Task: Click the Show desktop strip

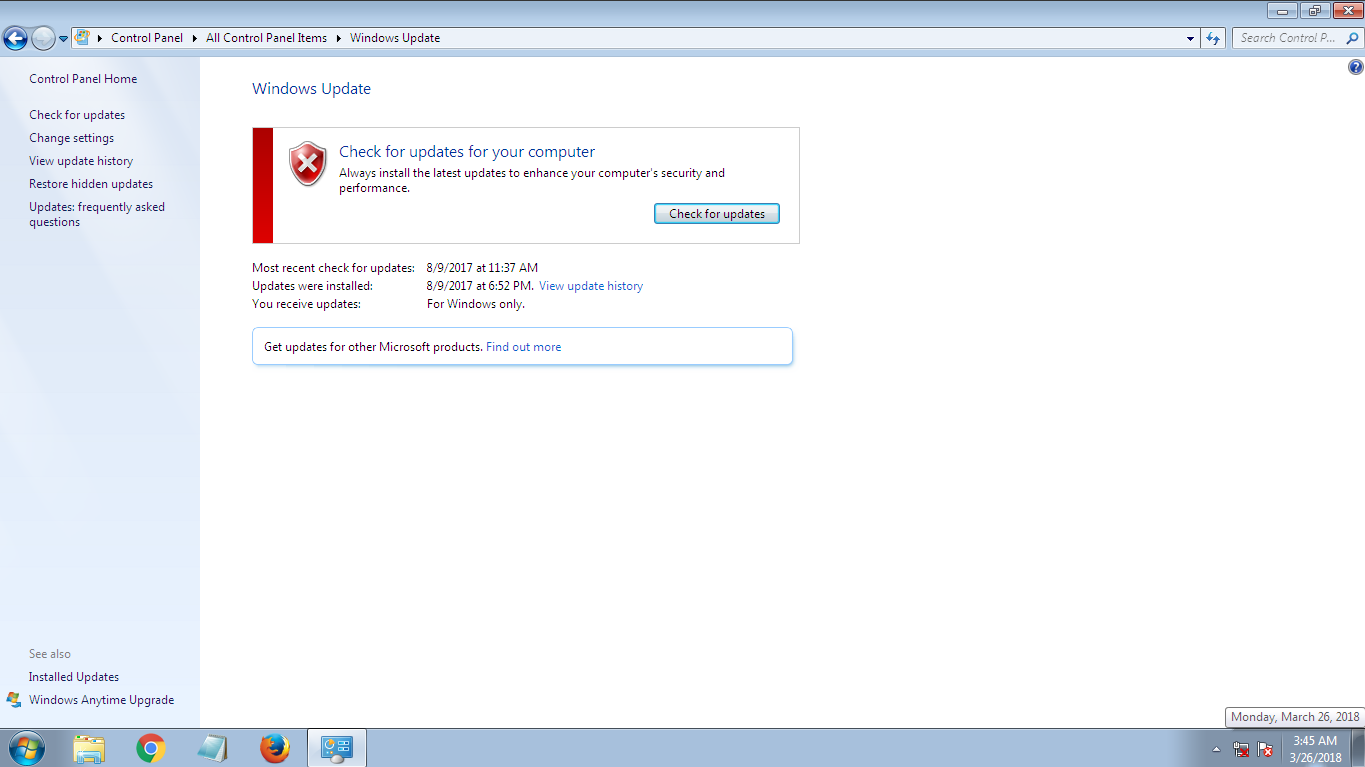Action: 1358,748
